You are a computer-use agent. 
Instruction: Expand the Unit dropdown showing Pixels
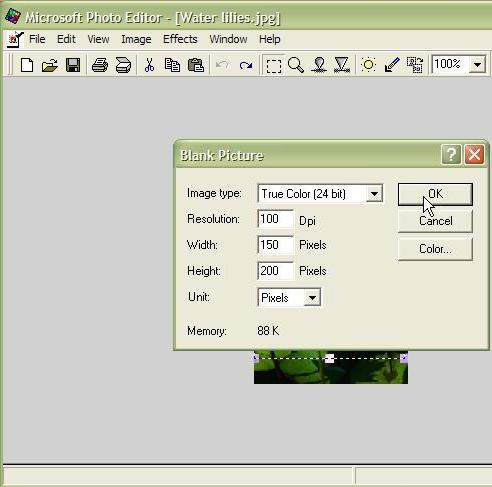312,297
